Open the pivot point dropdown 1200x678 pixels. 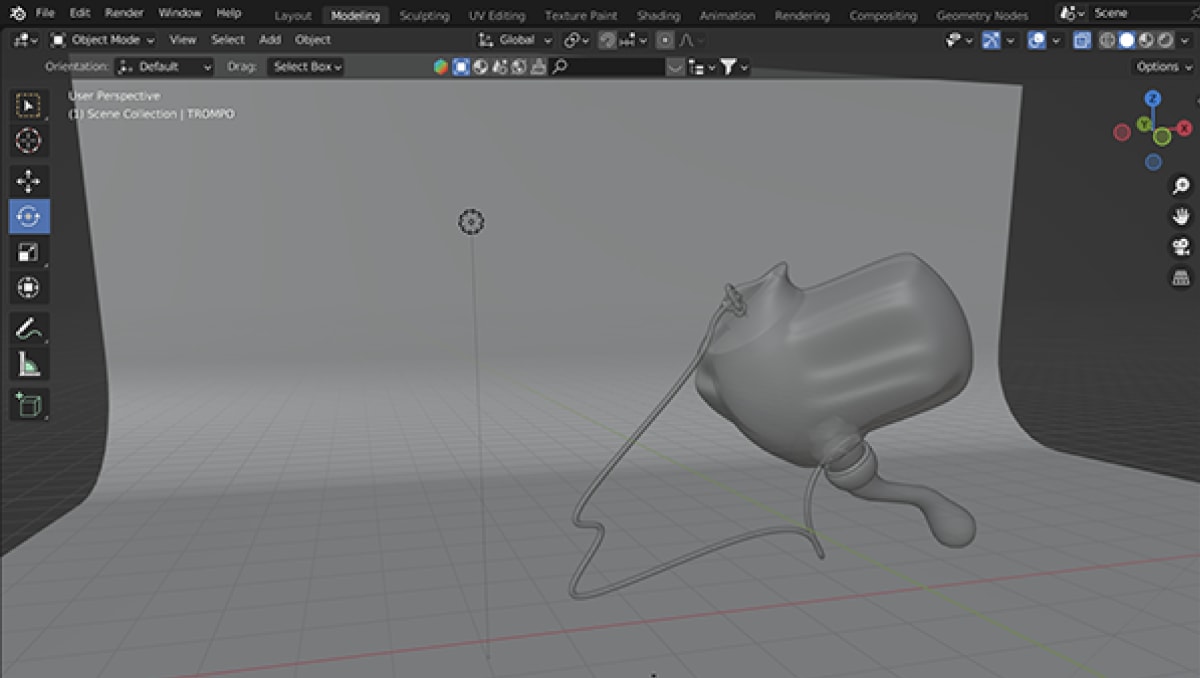(577, 40)
